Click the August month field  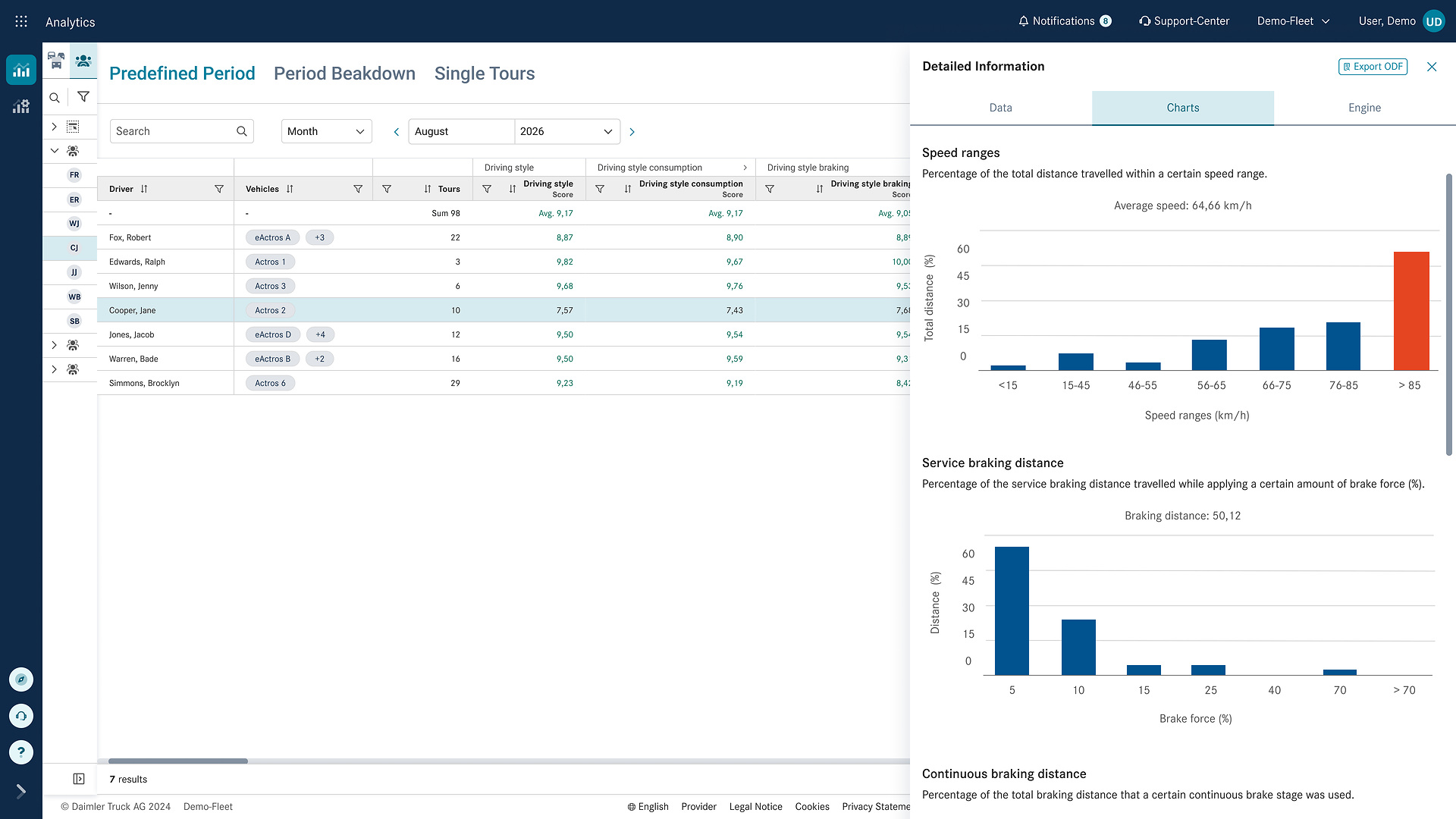coord(461,131)
